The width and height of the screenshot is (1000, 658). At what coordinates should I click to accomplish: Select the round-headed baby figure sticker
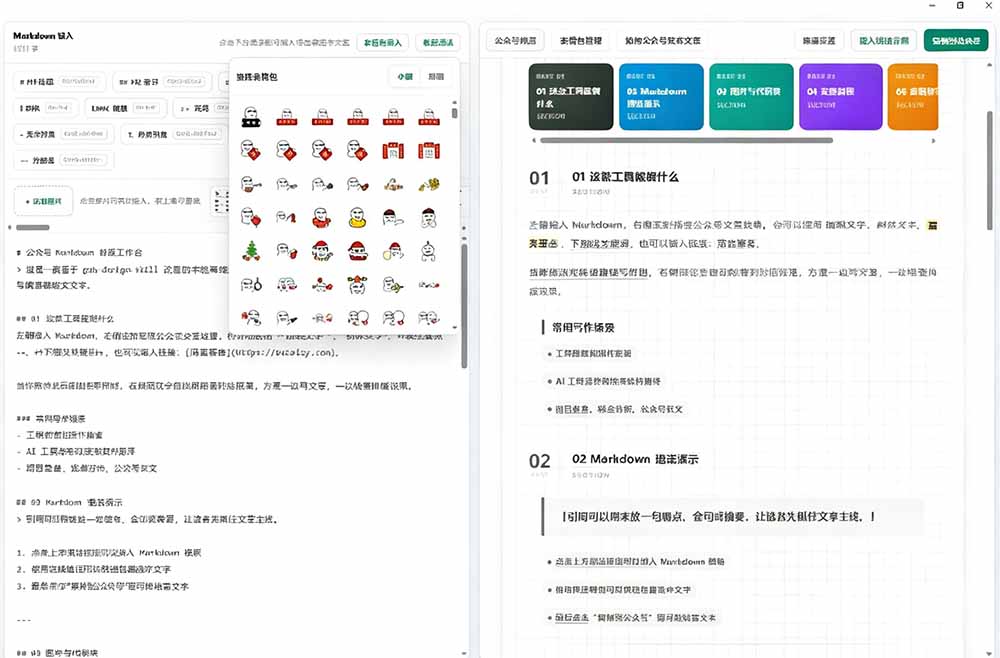pos(429,251)
